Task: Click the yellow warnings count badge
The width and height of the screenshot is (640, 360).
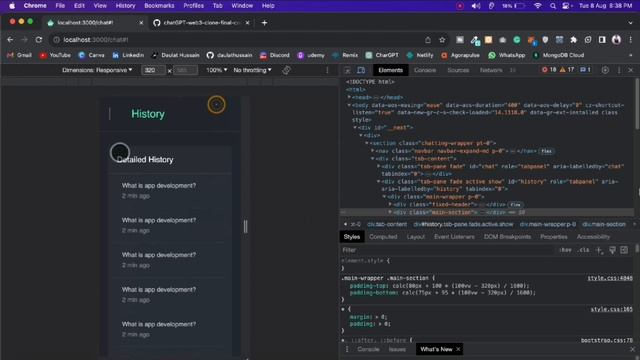Action: tap(567, 70)
